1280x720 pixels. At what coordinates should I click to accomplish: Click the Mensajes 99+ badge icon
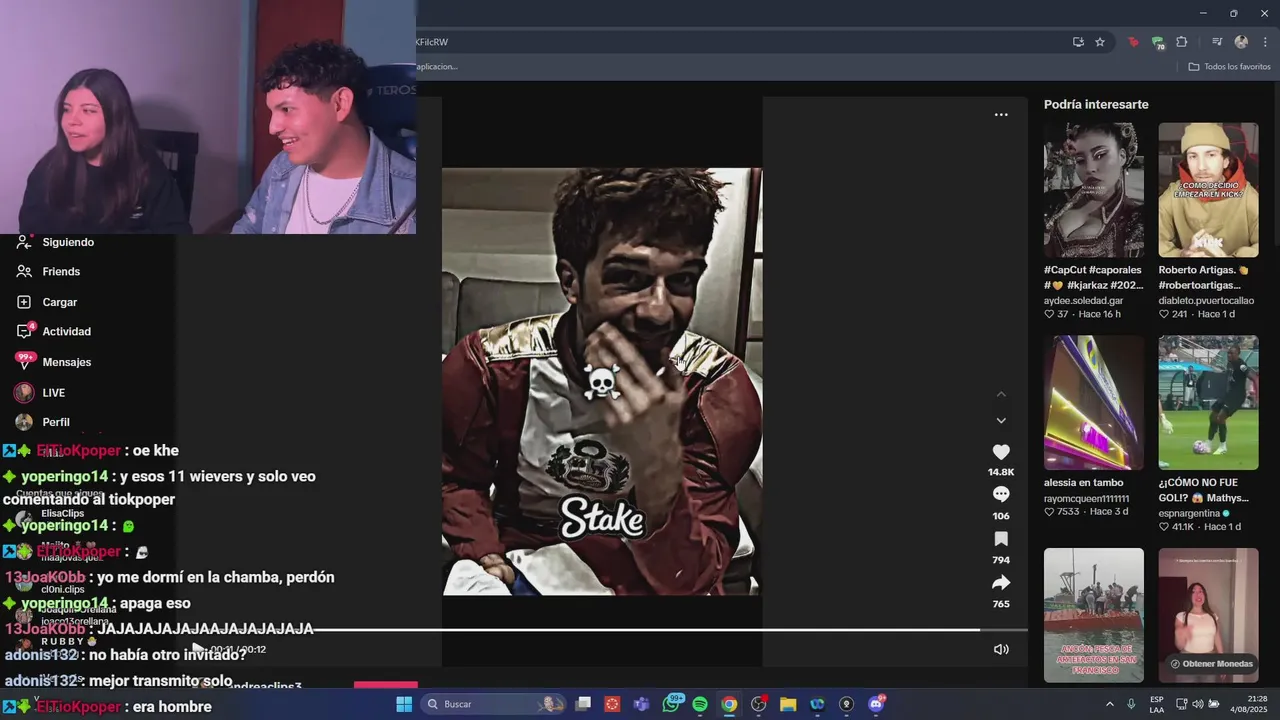pos(25,360)
